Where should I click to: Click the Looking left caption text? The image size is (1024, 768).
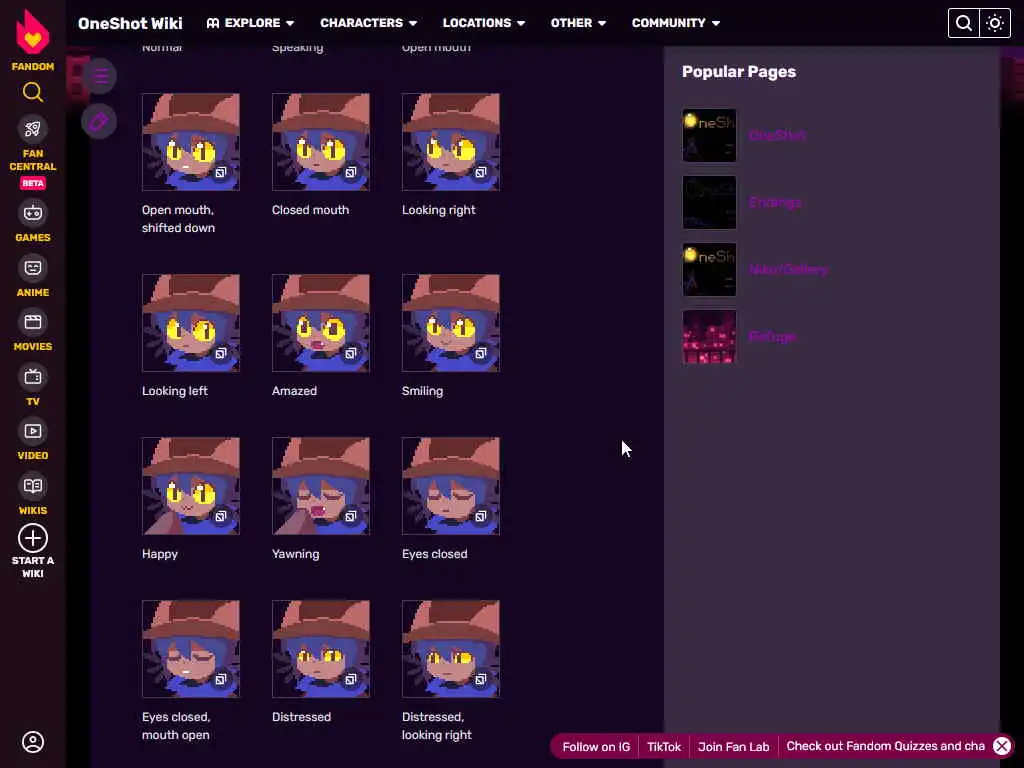(x=174, y=391)
